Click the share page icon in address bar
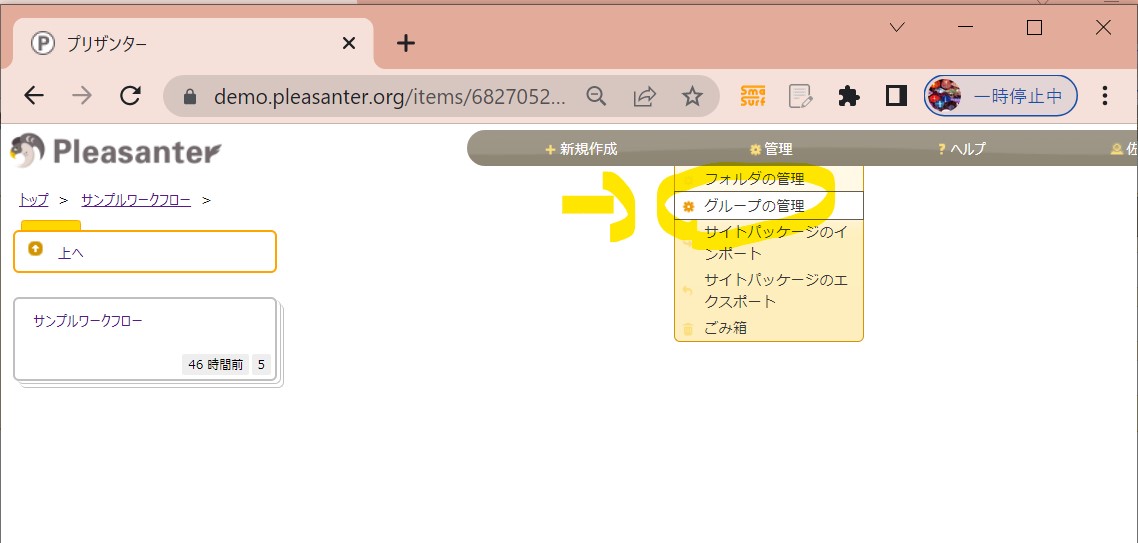This screenshot has width=1138, height=543. (x=645, y=96)
